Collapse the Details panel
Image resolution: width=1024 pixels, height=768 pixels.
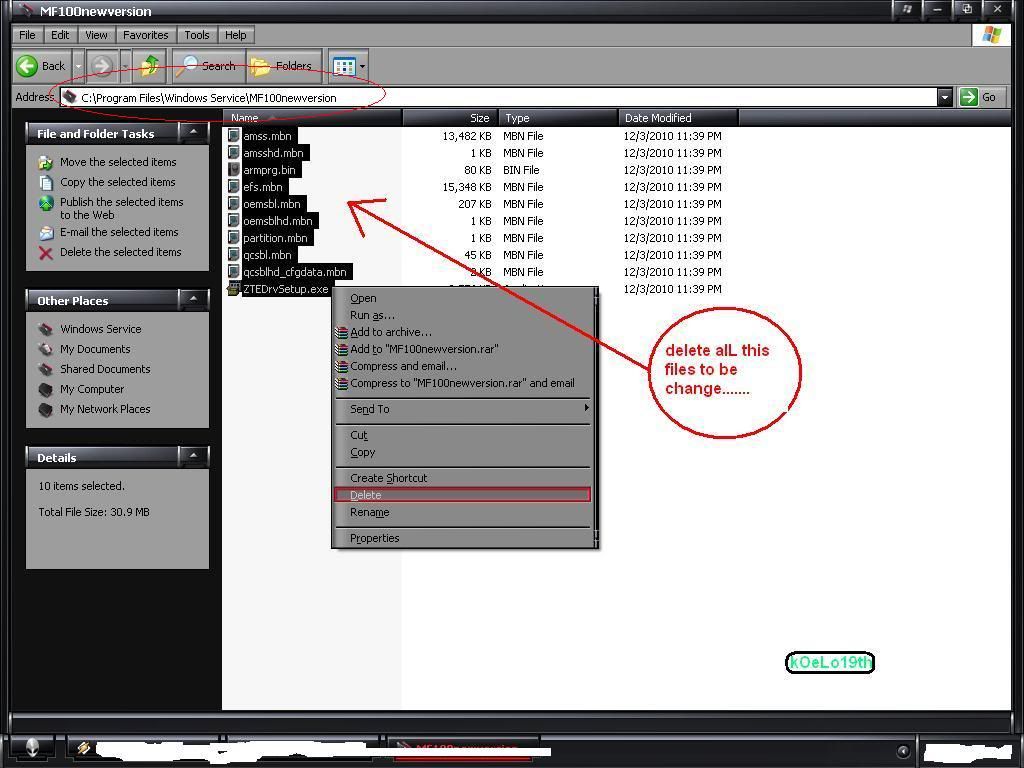[193, 456]
